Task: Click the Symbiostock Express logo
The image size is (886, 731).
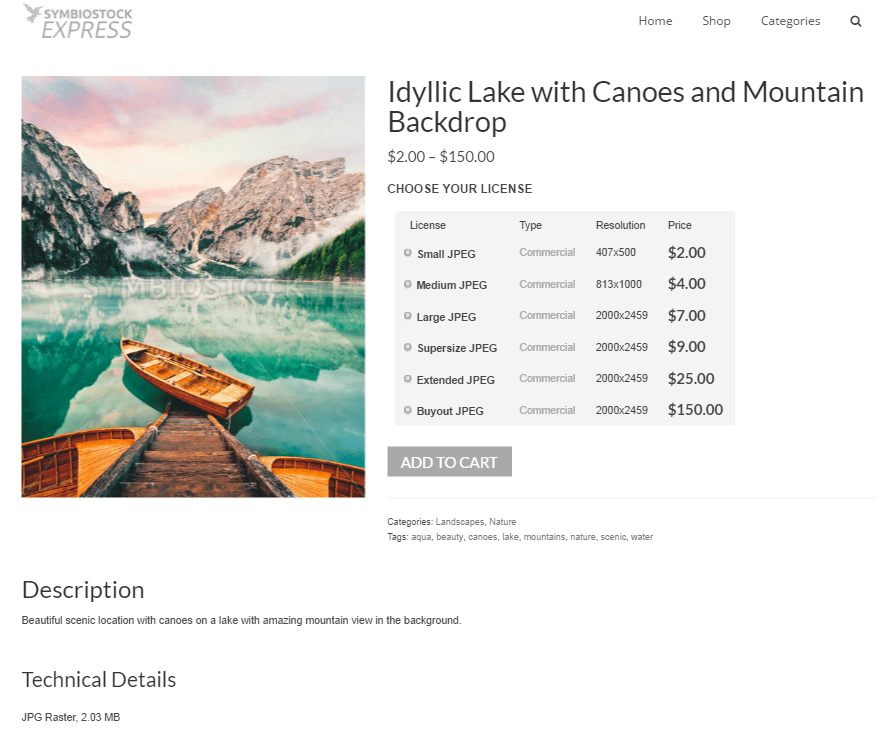Action: [78, 21]
